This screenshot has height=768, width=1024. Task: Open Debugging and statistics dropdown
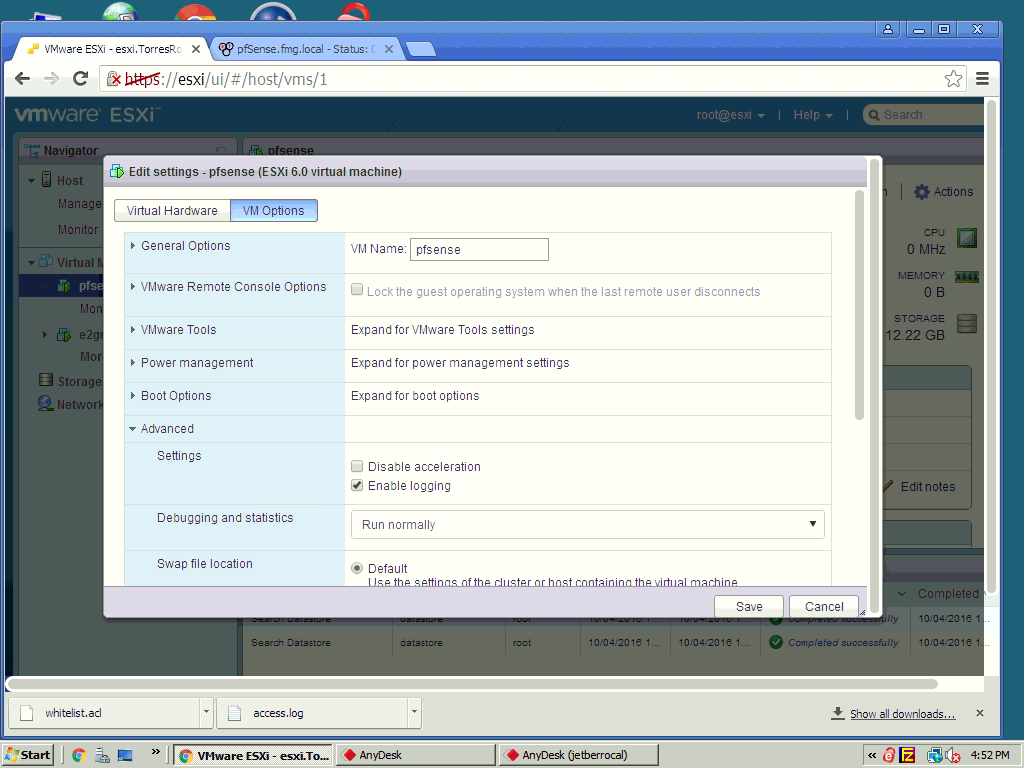(587, 524)
